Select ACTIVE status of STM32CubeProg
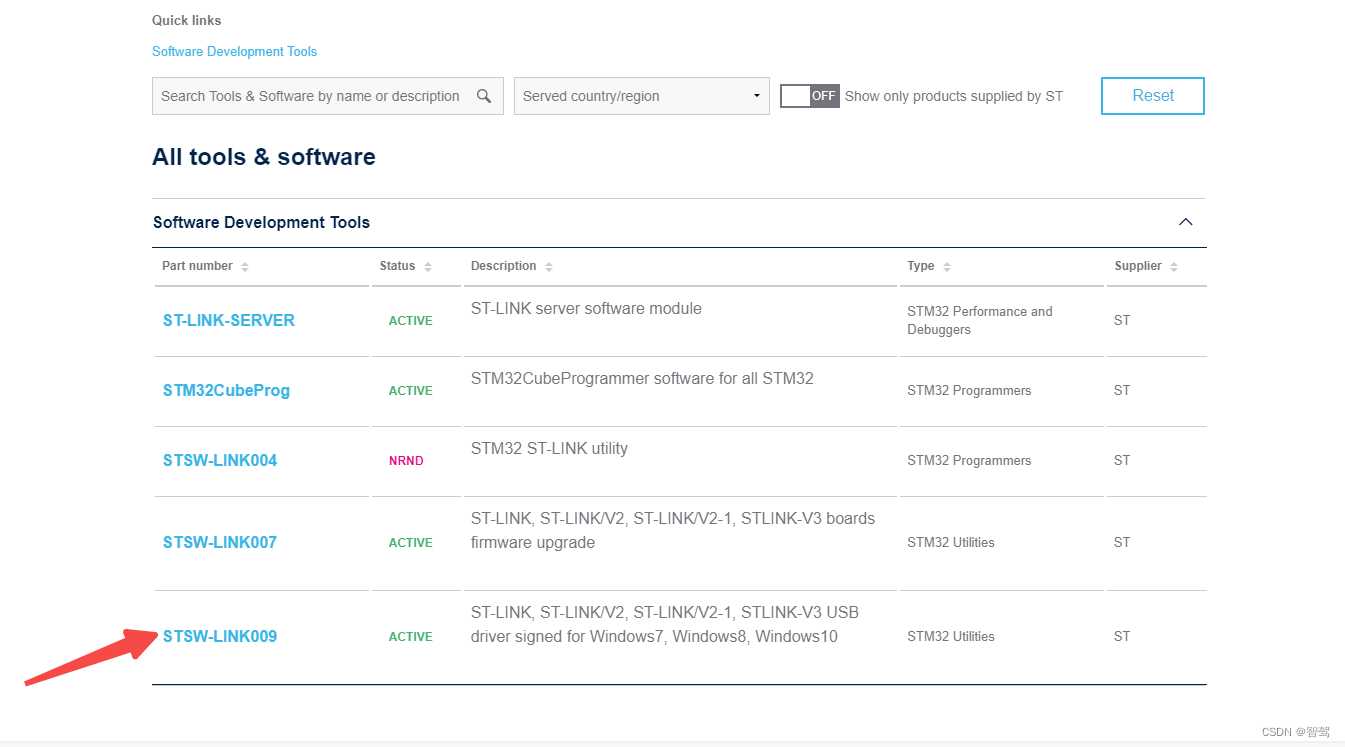The image size is (1345, 747). pos(410,391)
